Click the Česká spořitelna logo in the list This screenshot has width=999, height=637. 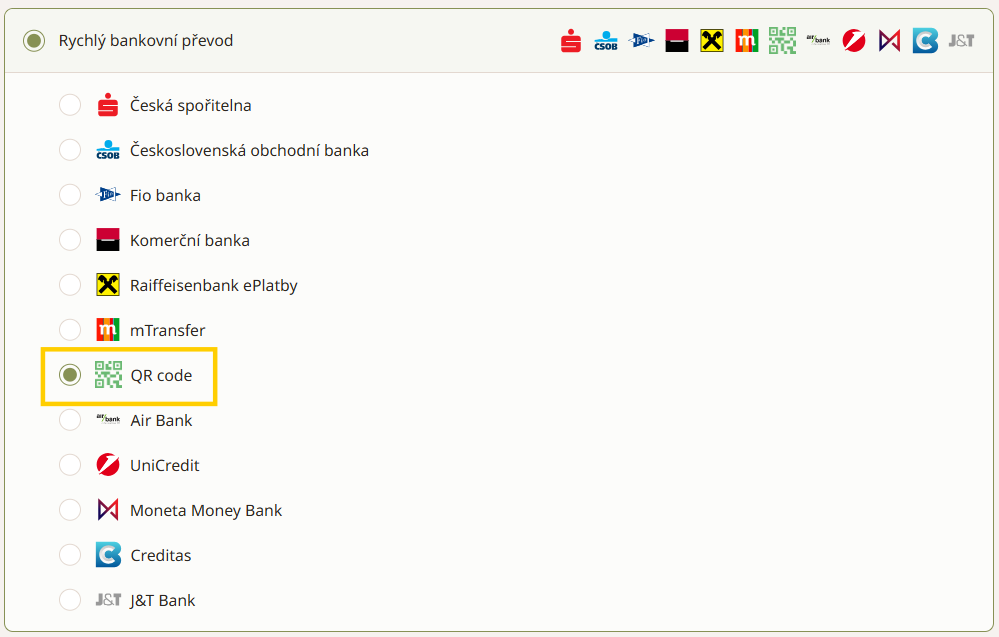[x=108, y=105]
